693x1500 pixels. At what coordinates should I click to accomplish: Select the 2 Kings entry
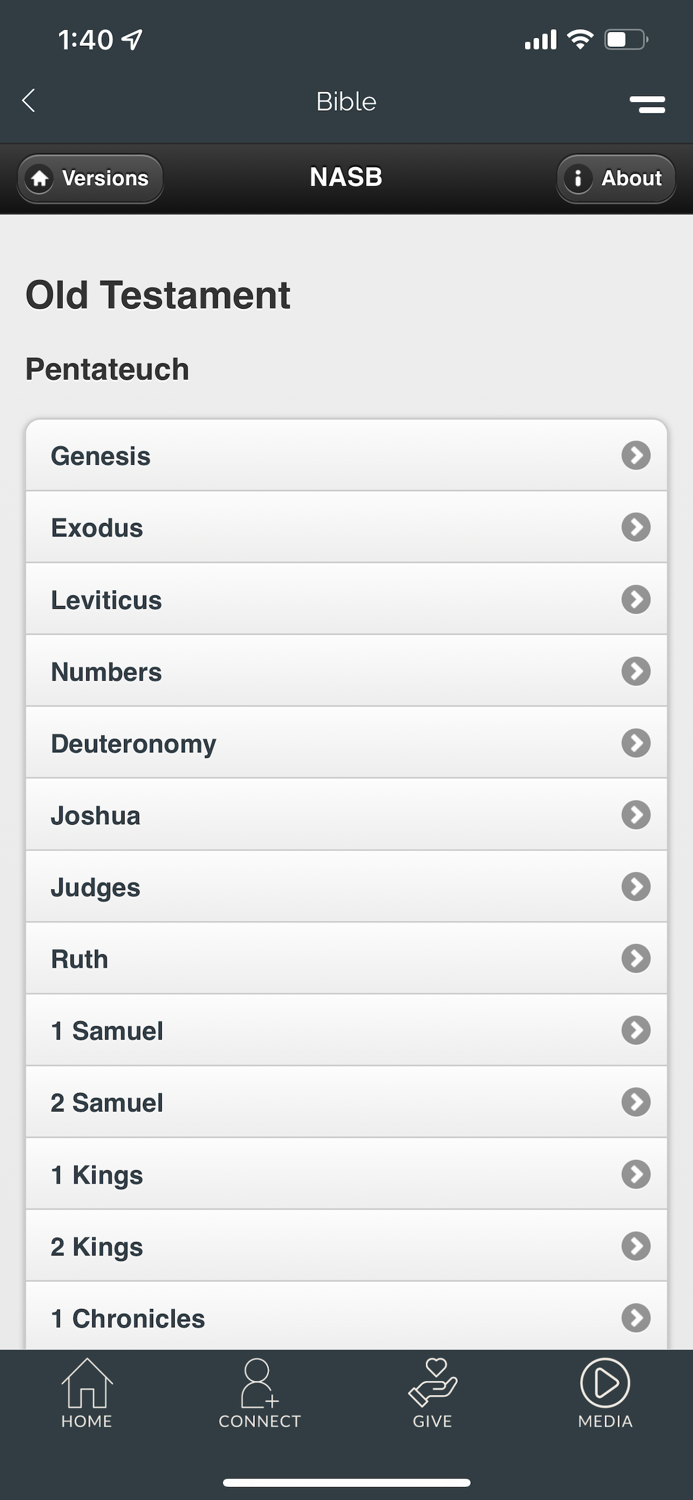click(x=346, y=1247)
